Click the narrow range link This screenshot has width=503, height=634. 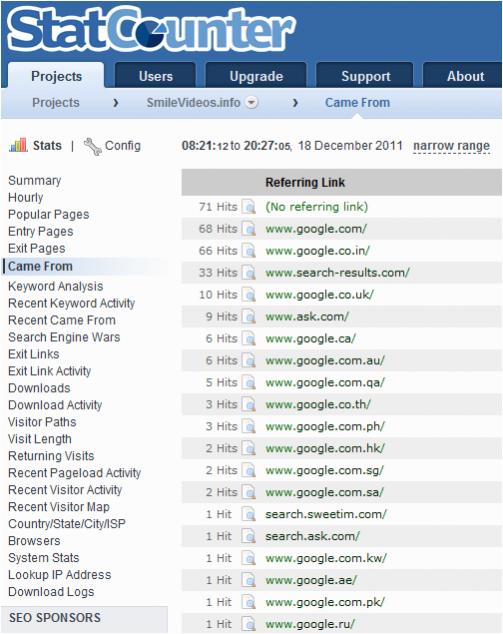pos(451,146)
